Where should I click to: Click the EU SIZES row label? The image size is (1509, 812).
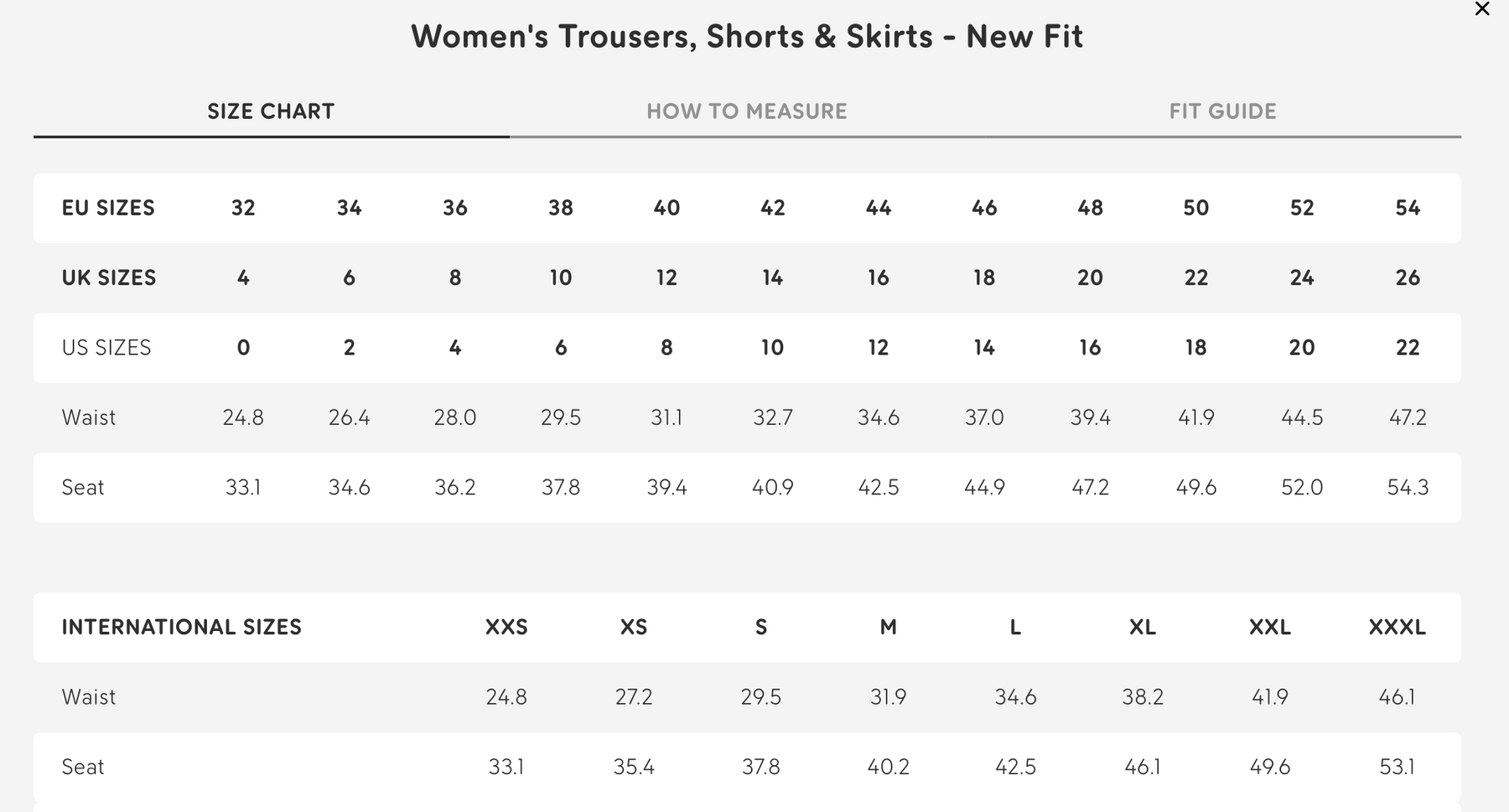(x=108, y=208)
